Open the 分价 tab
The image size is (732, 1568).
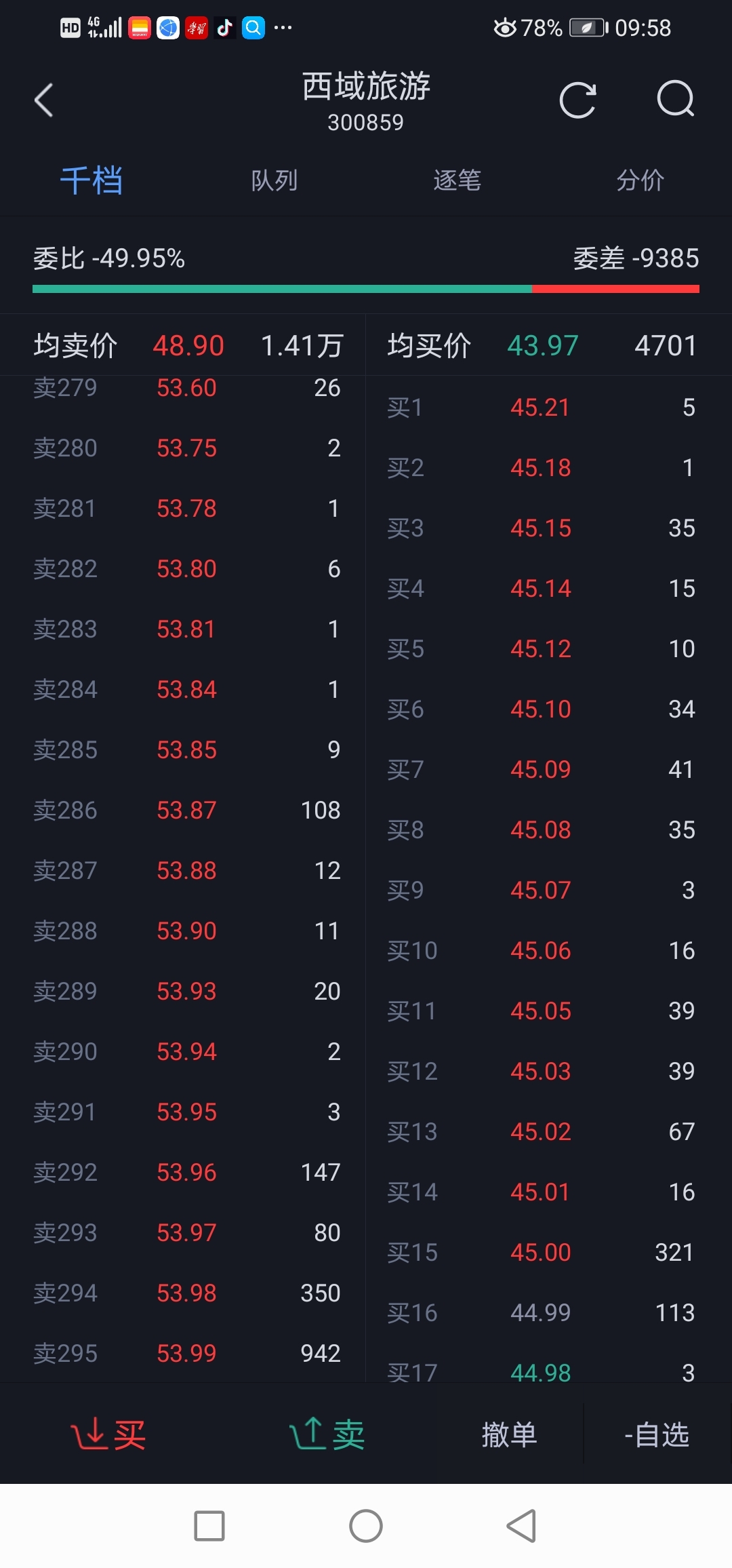(x=640, y=180)
